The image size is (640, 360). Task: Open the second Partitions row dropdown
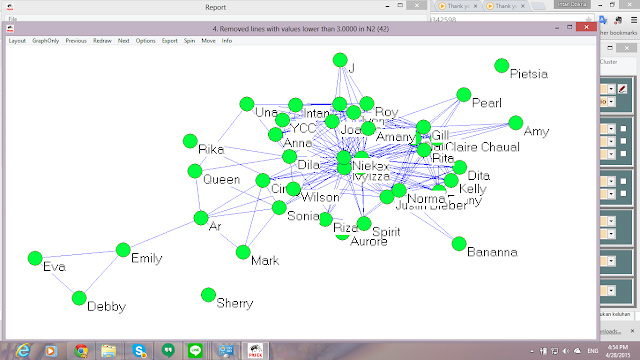611,141
